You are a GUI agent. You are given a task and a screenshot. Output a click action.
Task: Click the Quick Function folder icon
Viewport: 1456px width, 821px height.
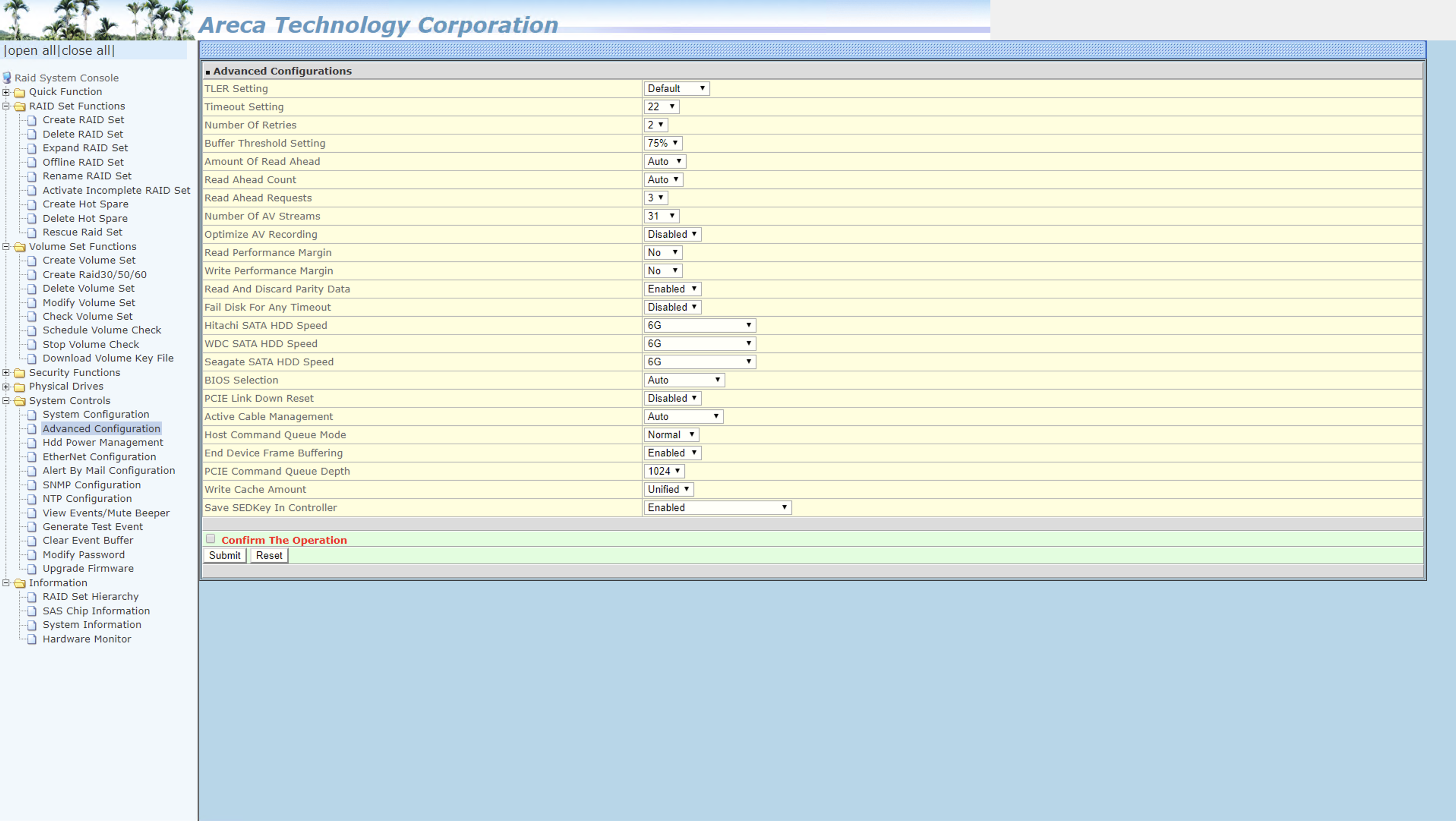click(19, 92)
